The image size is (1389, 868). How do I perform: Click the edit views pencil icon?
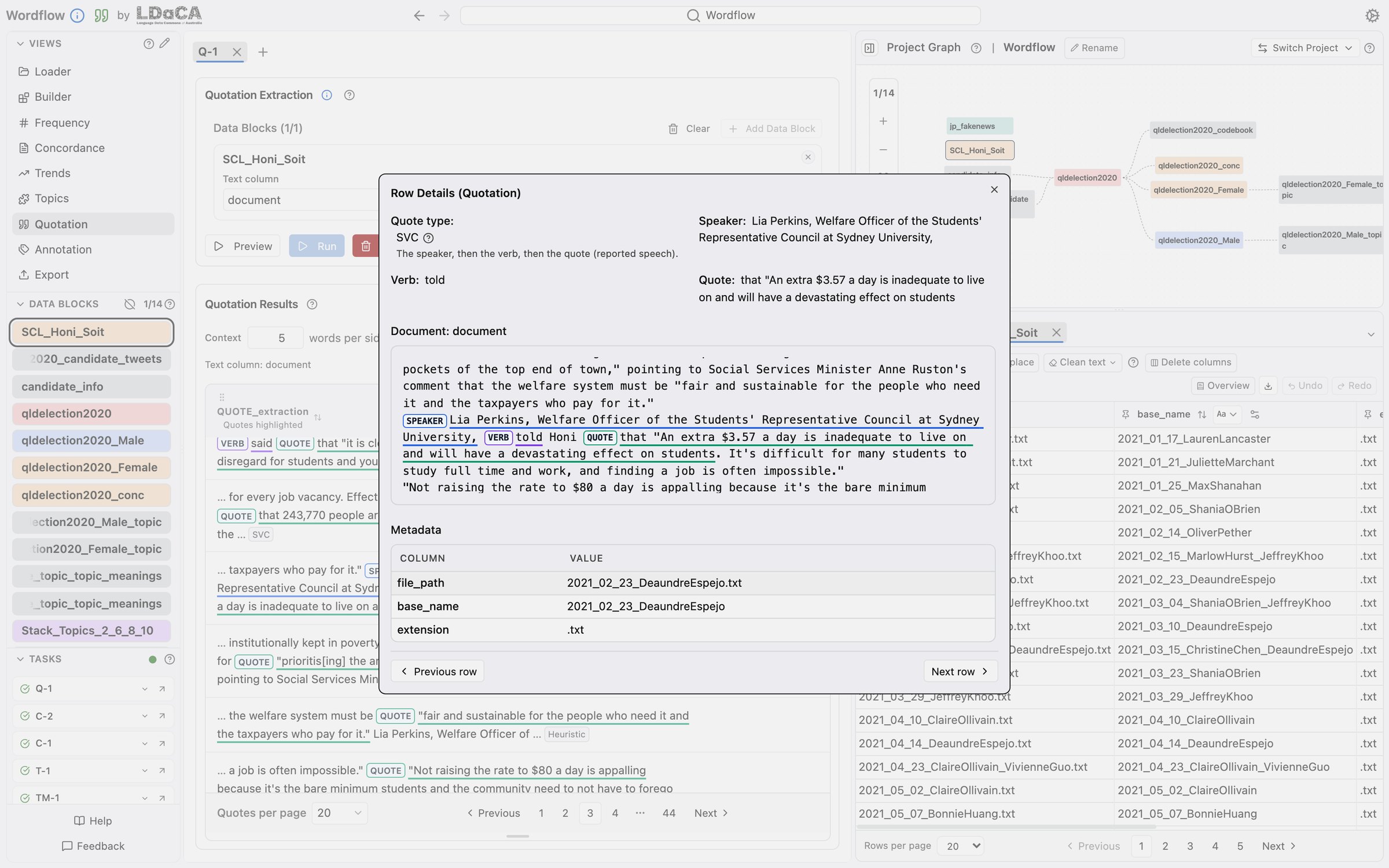(165, 43)
